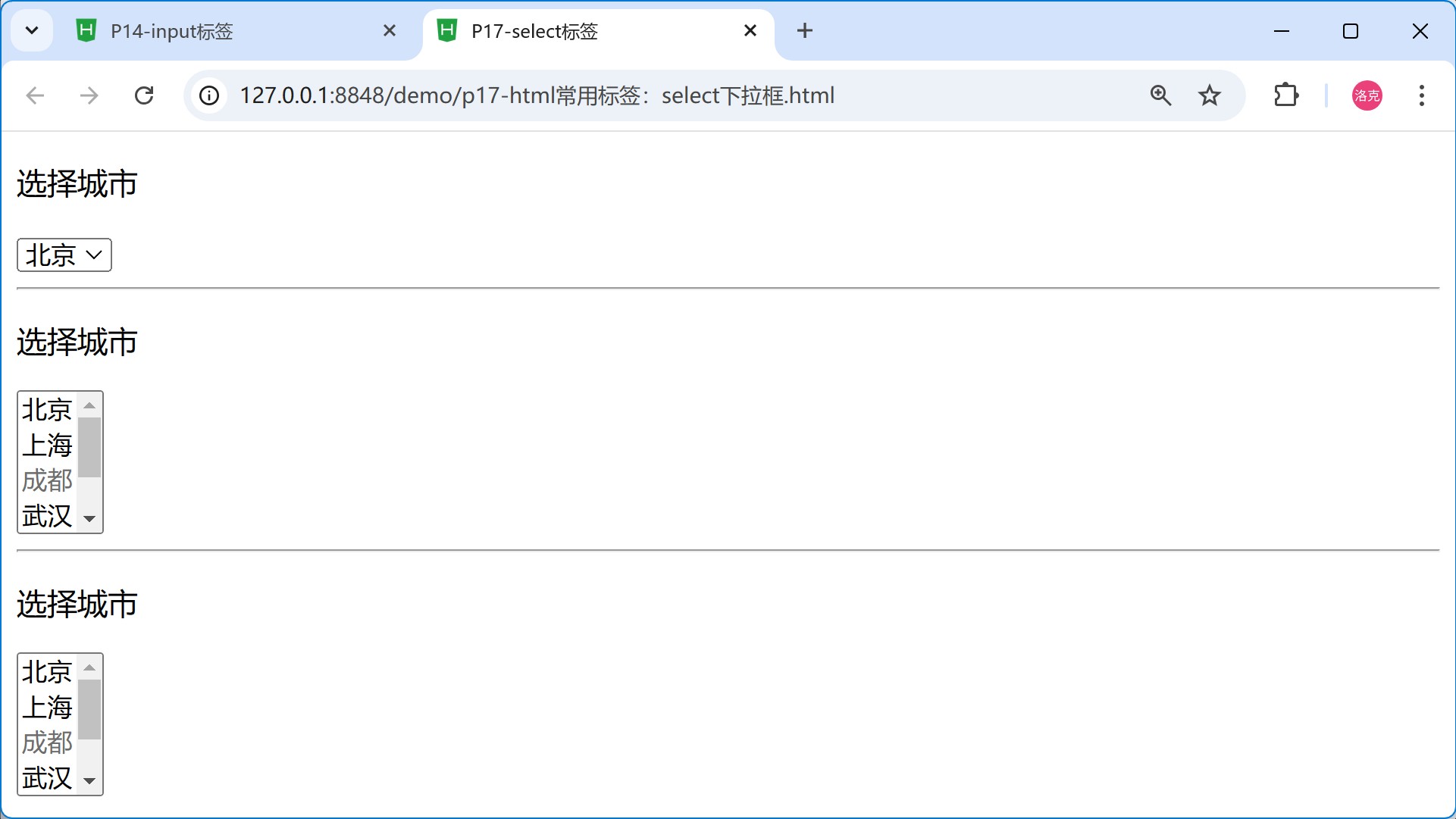Click disabled 成都 in second list

tap(47, 480)
